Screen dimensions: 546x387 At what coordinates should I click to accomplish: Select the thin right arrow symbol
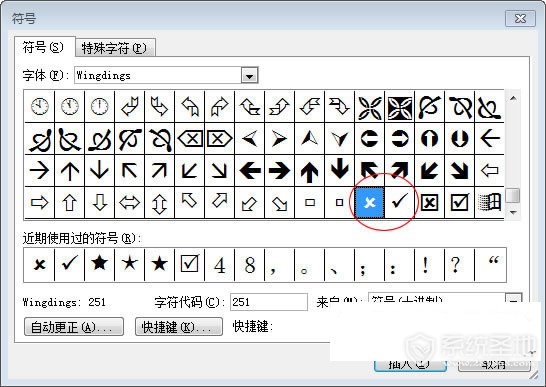pos(40,171)
